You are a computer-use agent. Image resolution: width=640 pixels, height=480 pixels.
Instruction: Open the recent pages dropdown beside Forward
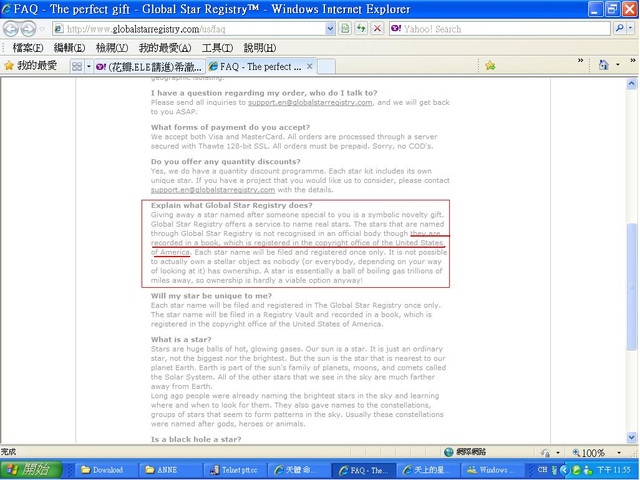click(43, 29)
